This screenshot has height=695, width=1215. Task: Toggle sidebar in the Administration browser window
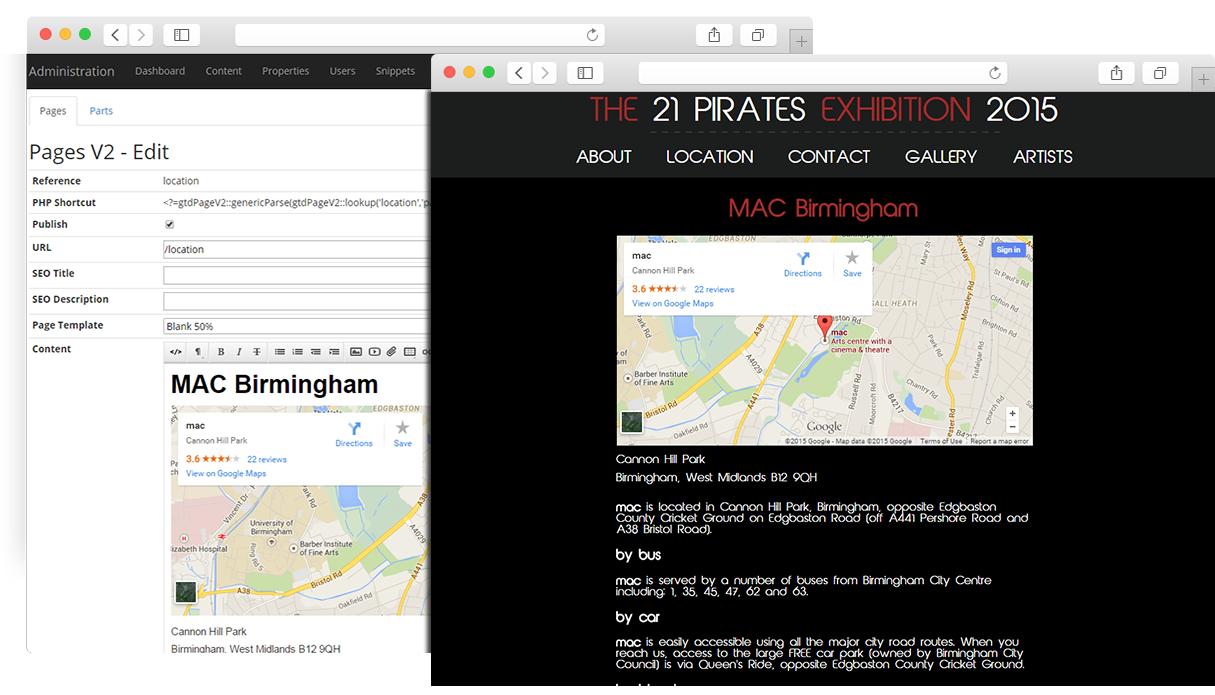tap(181, 35)
